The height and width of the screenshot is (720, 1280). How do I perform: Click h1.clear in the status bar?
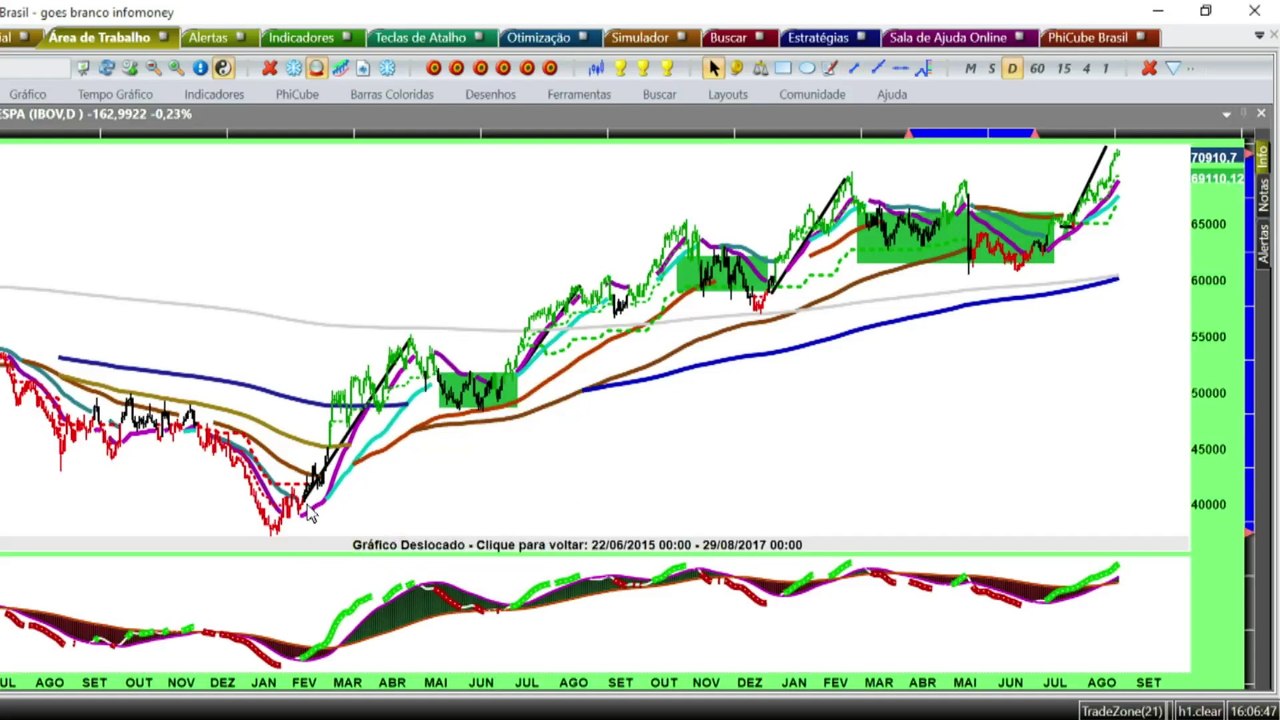[1199, 711]
